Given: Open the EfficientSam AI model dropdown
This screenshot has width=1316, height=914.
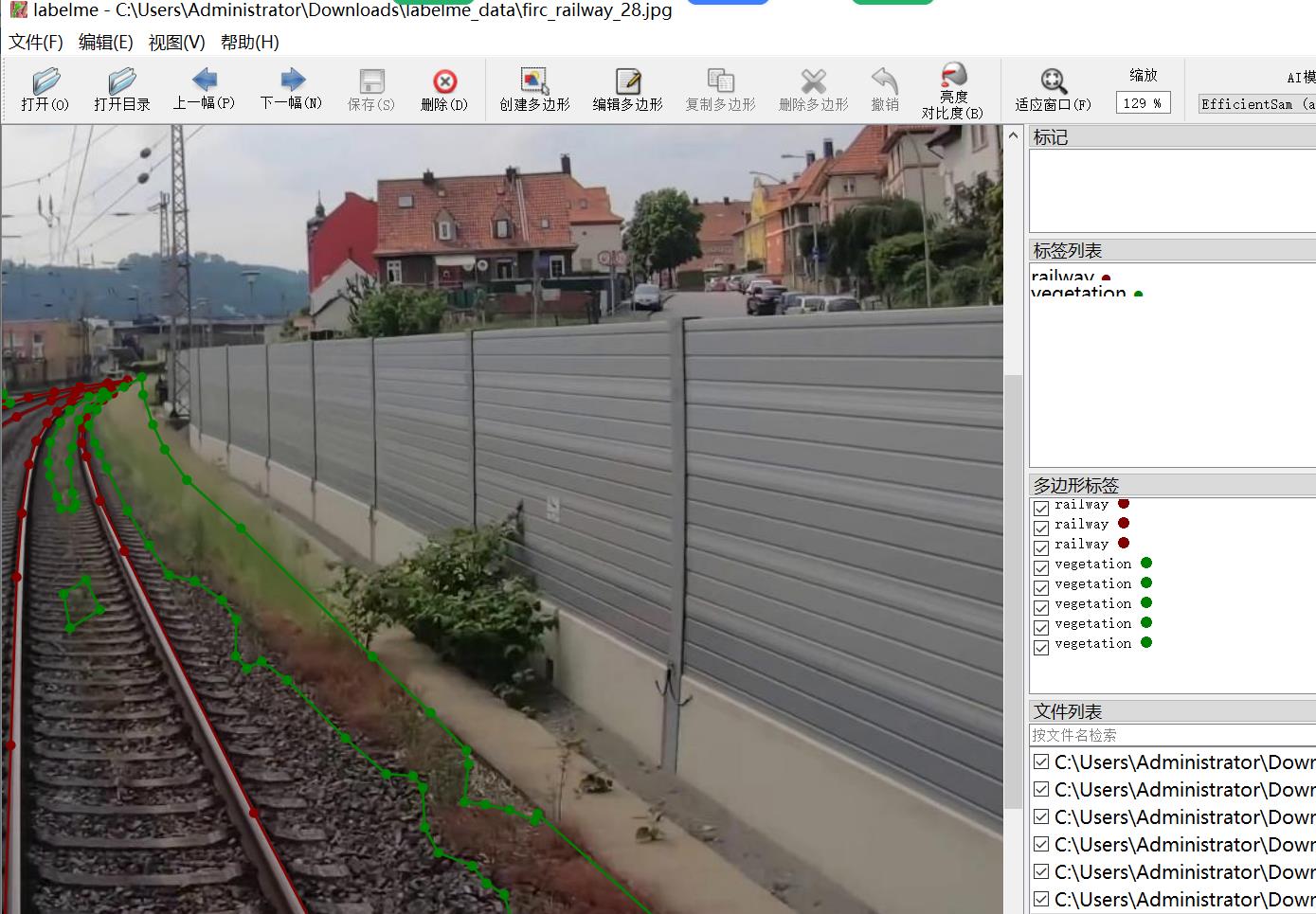Looking at the screenshot, I should [1256, 104].
